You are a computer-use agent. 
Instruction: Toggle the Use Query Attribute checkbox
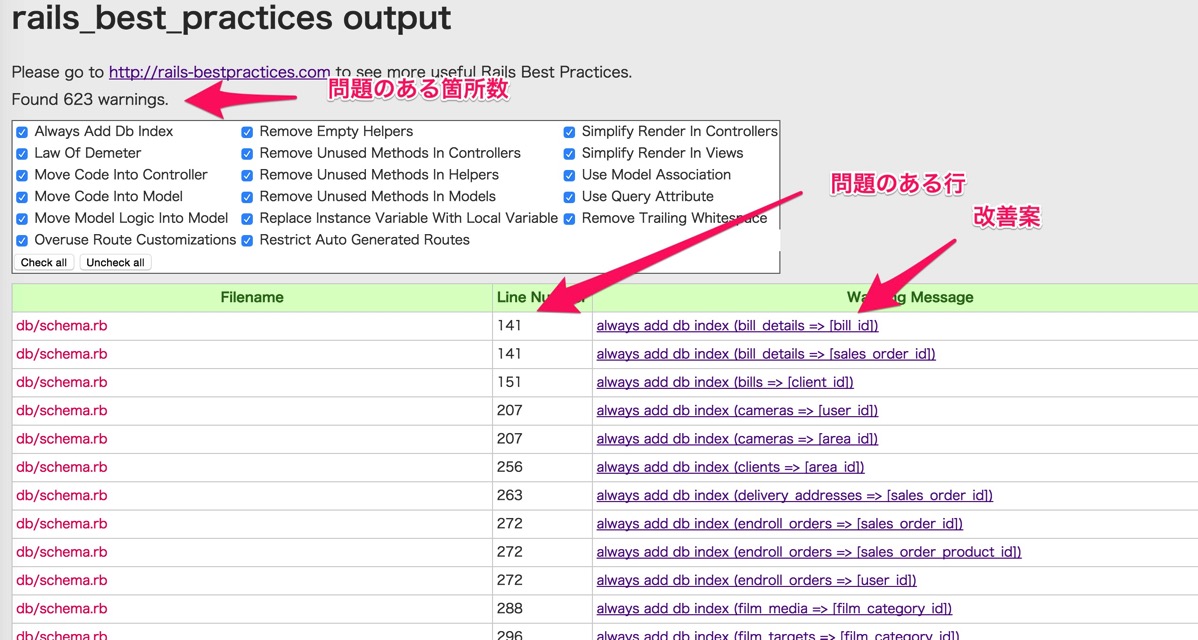pyautogui.click(x=569, y=196)
